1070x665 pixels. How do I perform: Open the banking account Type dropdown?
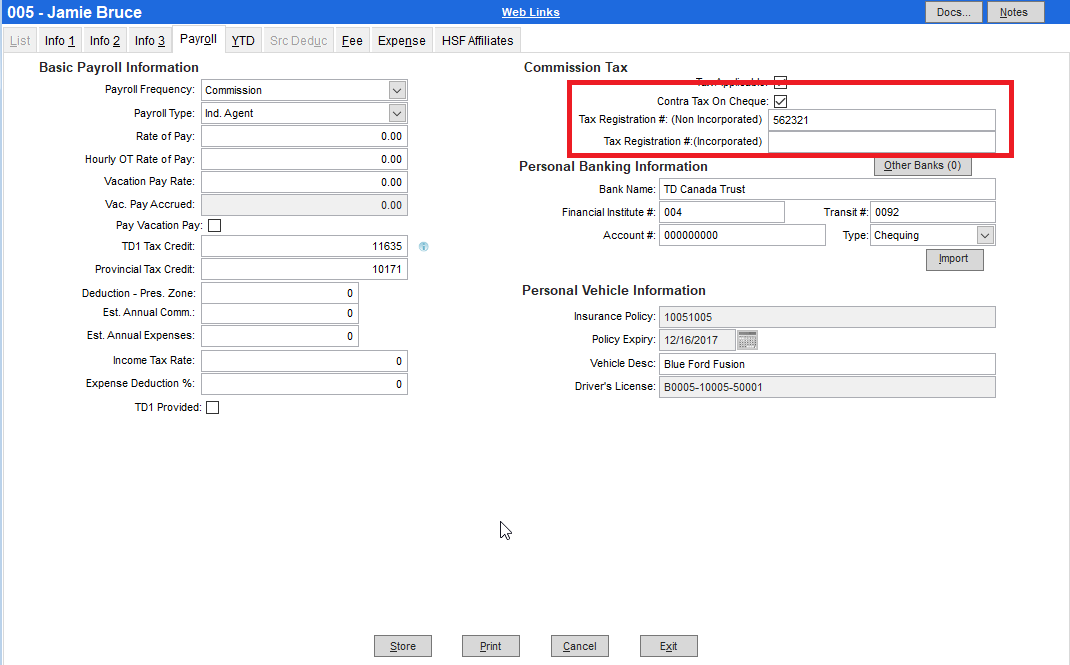tap(984, 234)
